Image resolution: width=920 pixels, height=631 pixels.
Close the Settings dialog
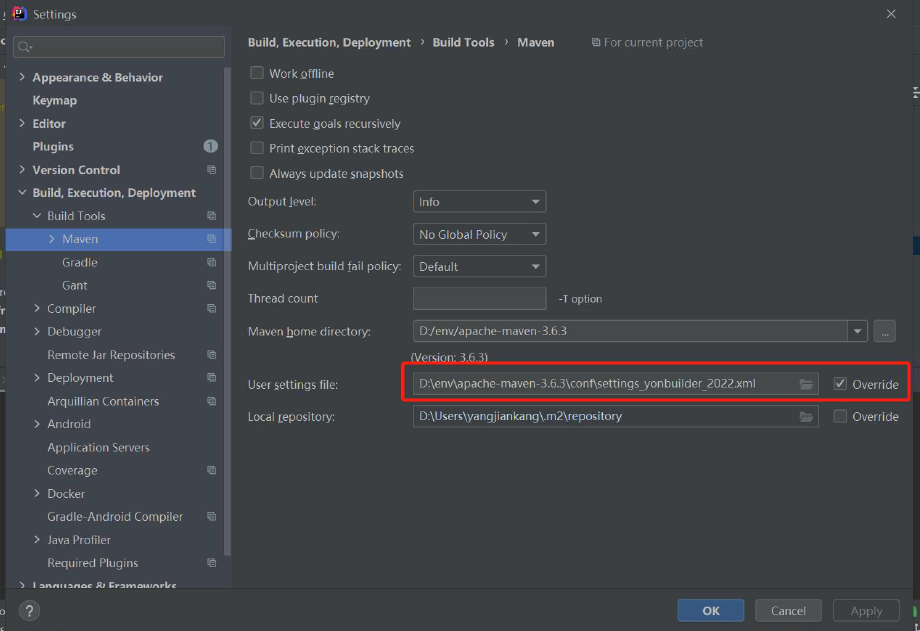891,14
